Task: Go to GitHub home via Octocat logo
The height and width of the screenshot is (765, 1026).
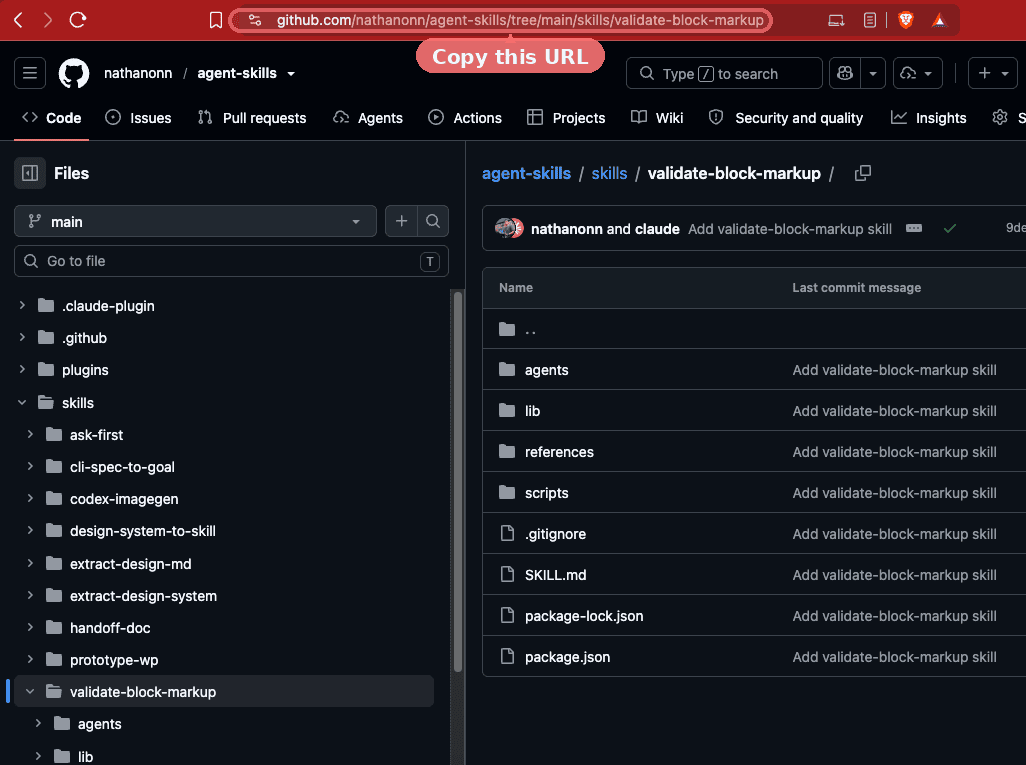Action: (x=74, y=73)
